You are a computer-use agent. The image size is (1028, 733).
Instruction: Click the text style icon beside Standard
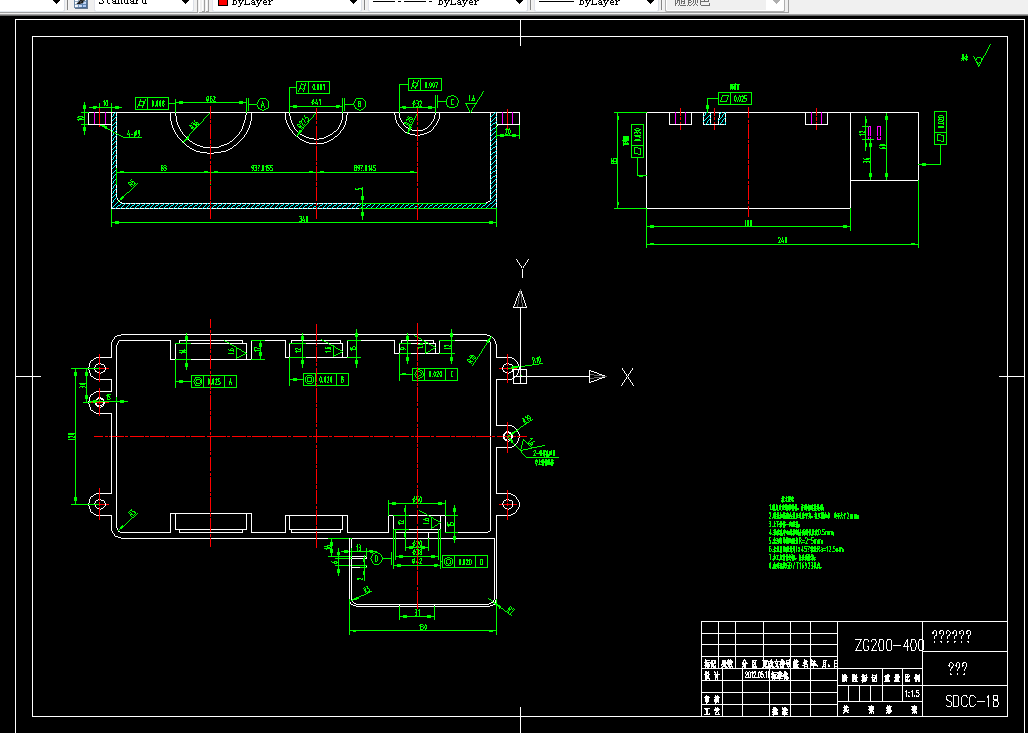pyautogui.click(x=81, y=3)
